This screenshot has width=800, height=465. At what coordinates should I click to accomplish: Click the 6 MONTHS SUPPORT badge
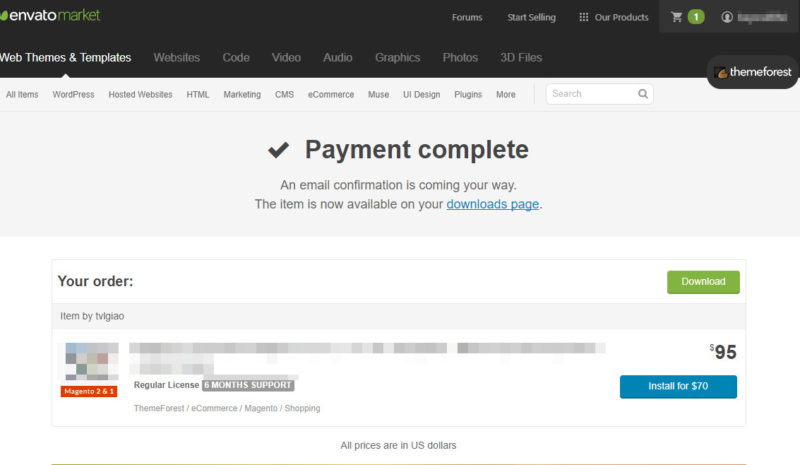point(248,385)
